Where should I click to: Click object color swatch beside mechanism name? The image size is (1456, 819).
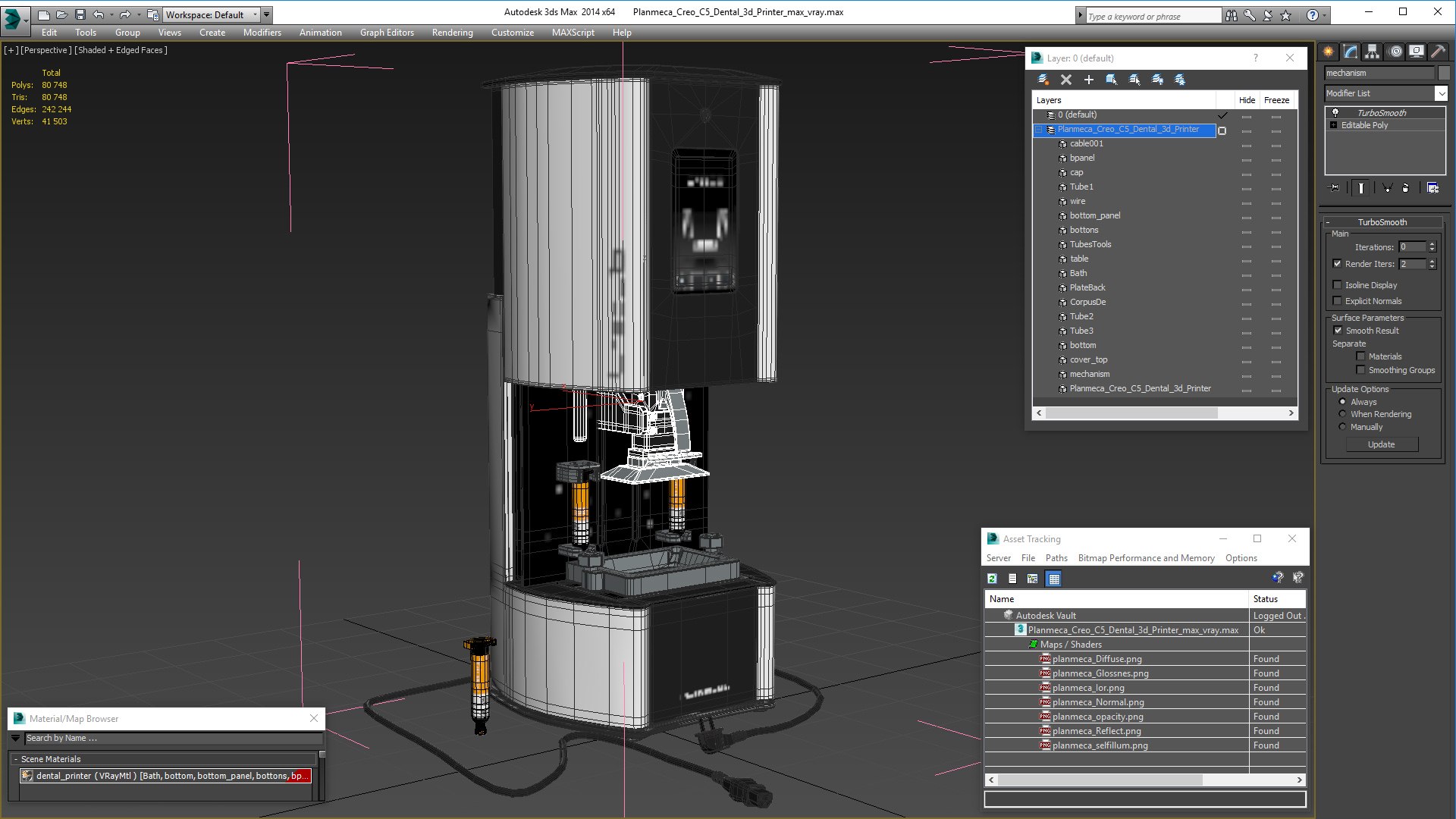[1444, 73]
